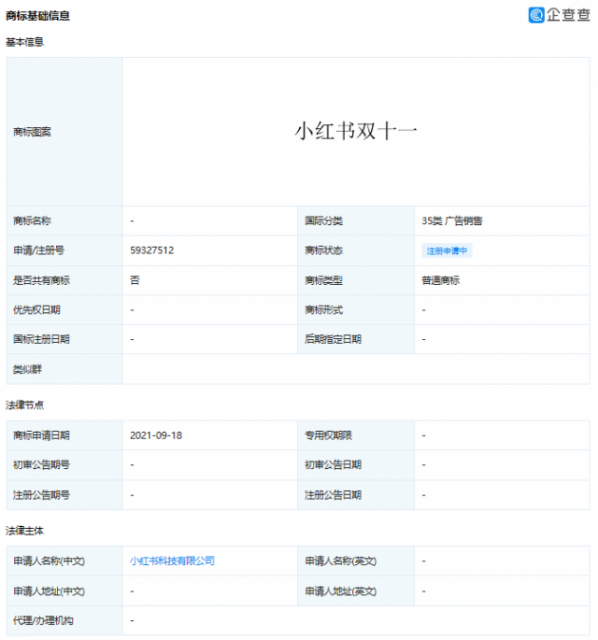This screenshot has width=598, height=640.
Task: Select the 35类 广告销售 classification value
Action: point(452,221)
